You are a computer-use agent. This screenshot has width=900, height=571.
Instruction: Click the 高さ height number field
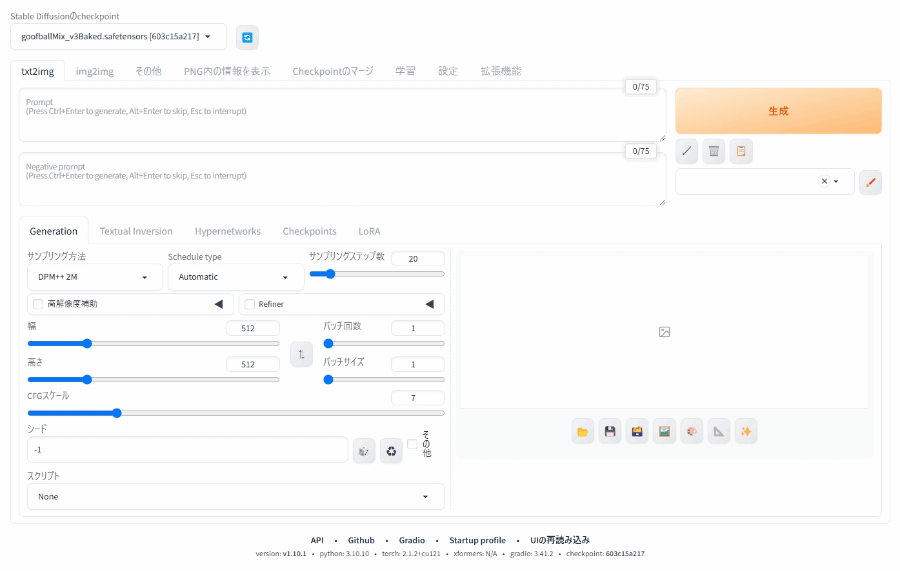(x=253, y=364)
